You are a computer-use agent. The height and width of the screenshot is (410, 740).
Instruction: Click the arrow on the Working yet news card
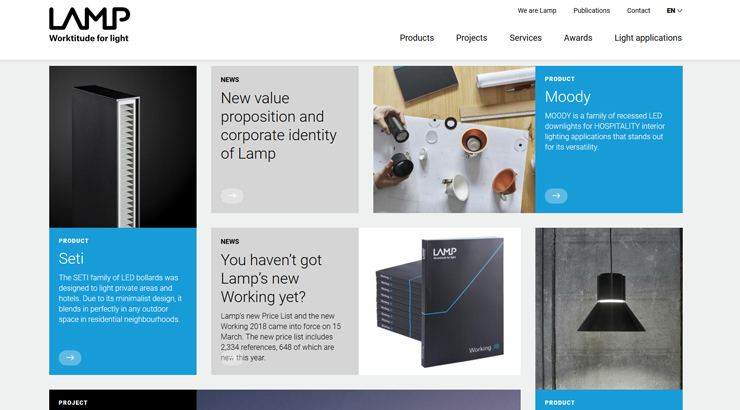(232, 358)
